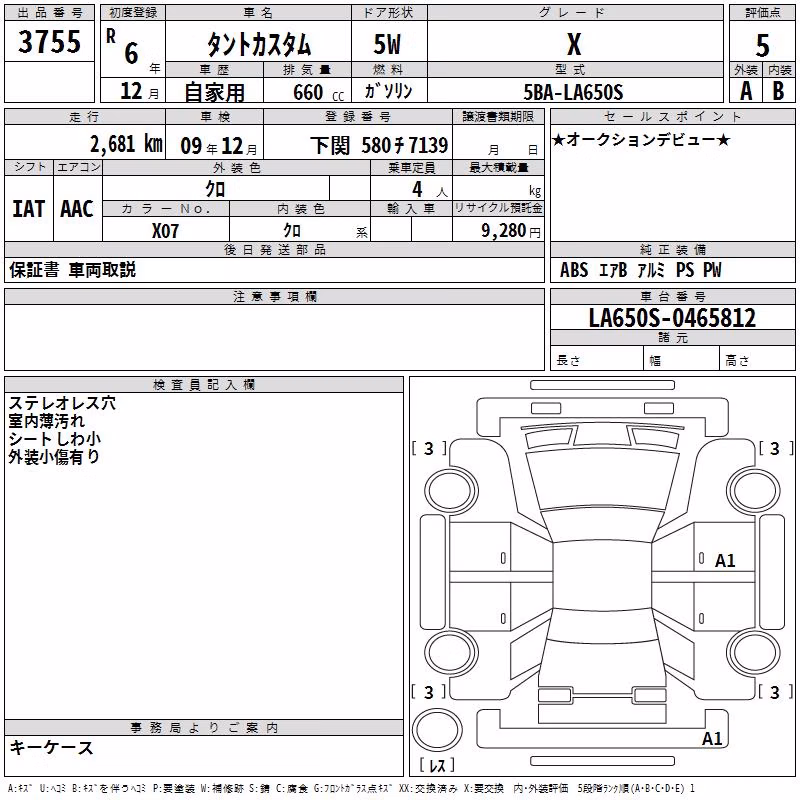
Task: Click the inspector note ステレオレス穴
Action: [x=62, y=403]
